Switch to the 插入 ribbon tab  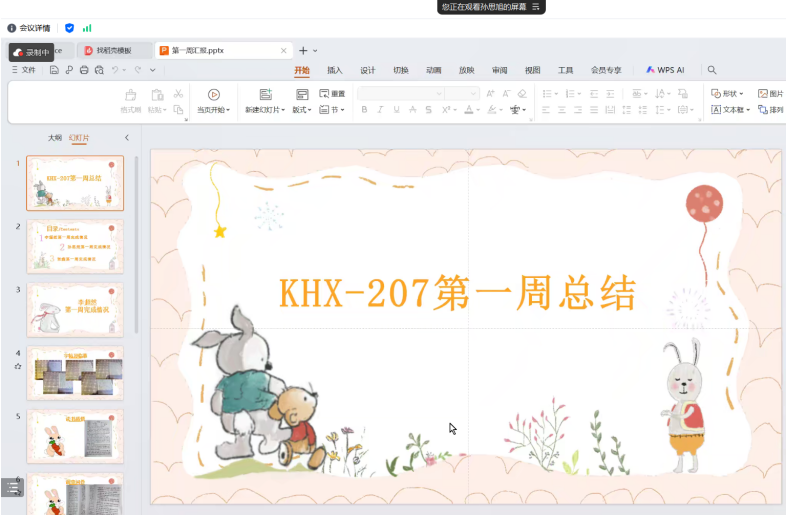(x=335, y=70)
